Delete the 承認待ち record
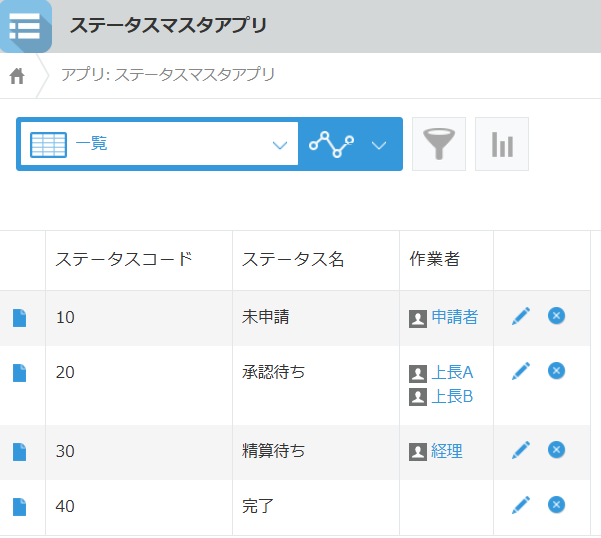This screenshot has width=601, height=538. (557, 371)
